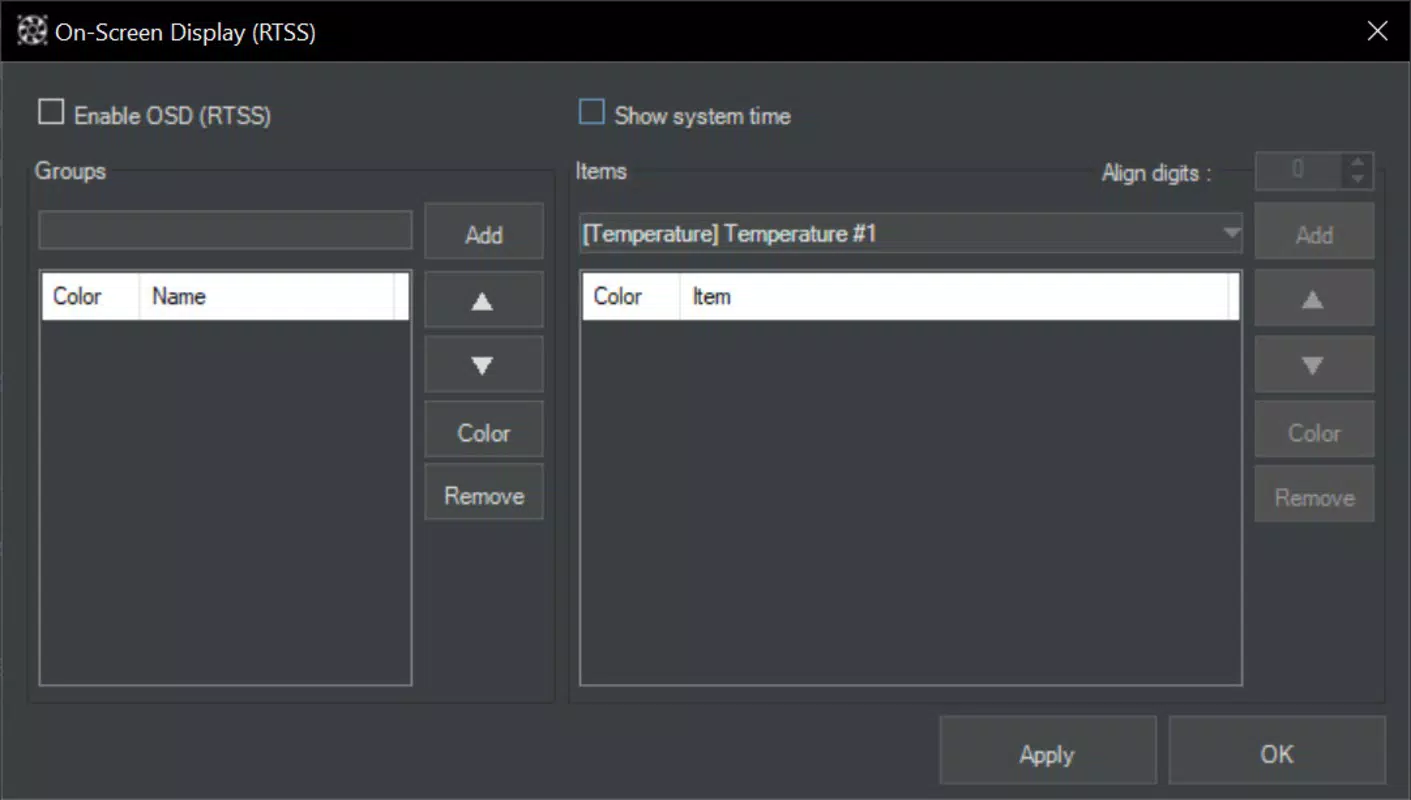
Task: Click Color button in the Items panel
Action: [x=1313, y=431]
